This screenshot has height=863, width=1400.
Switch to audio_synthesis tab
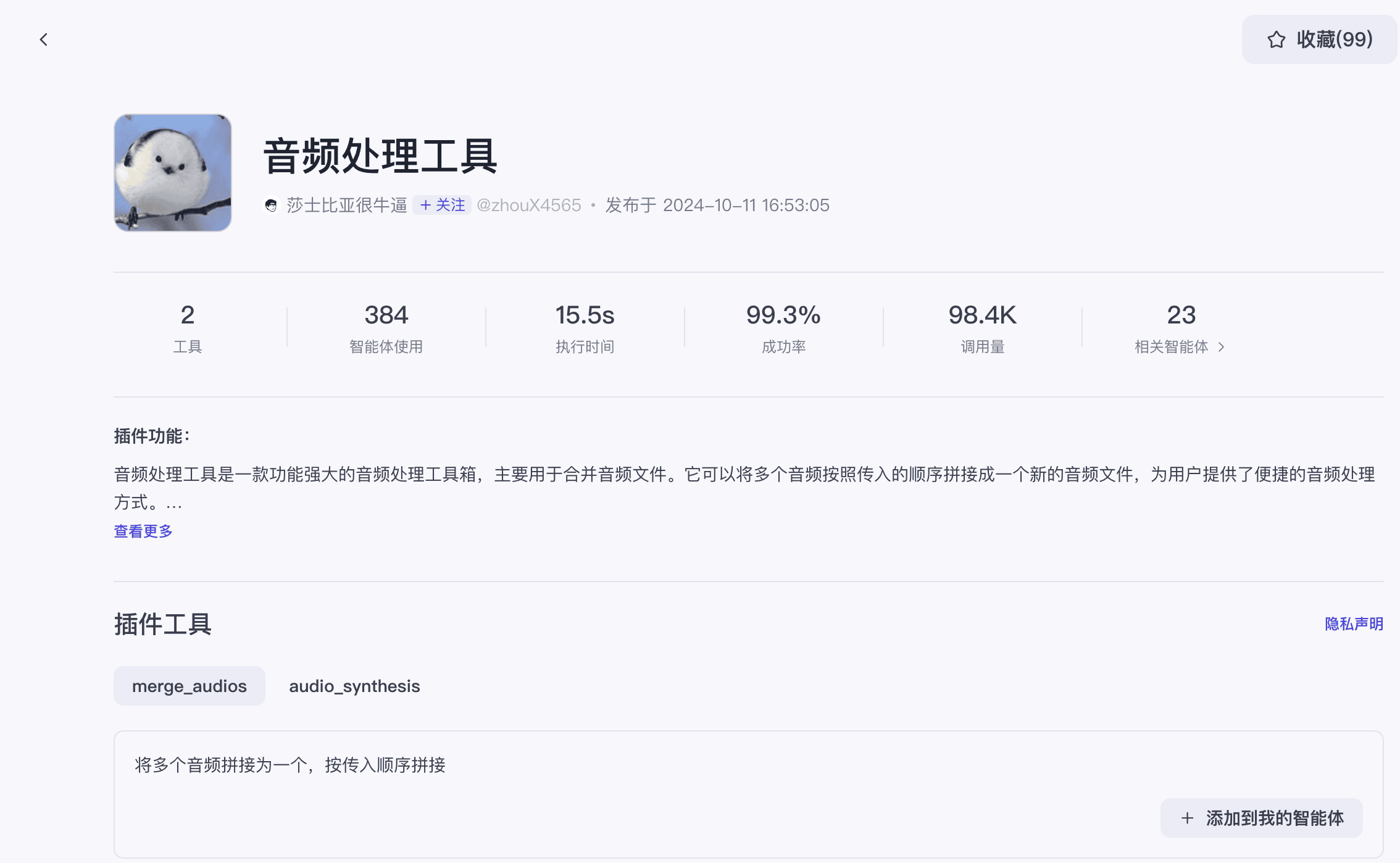(354, 686)
